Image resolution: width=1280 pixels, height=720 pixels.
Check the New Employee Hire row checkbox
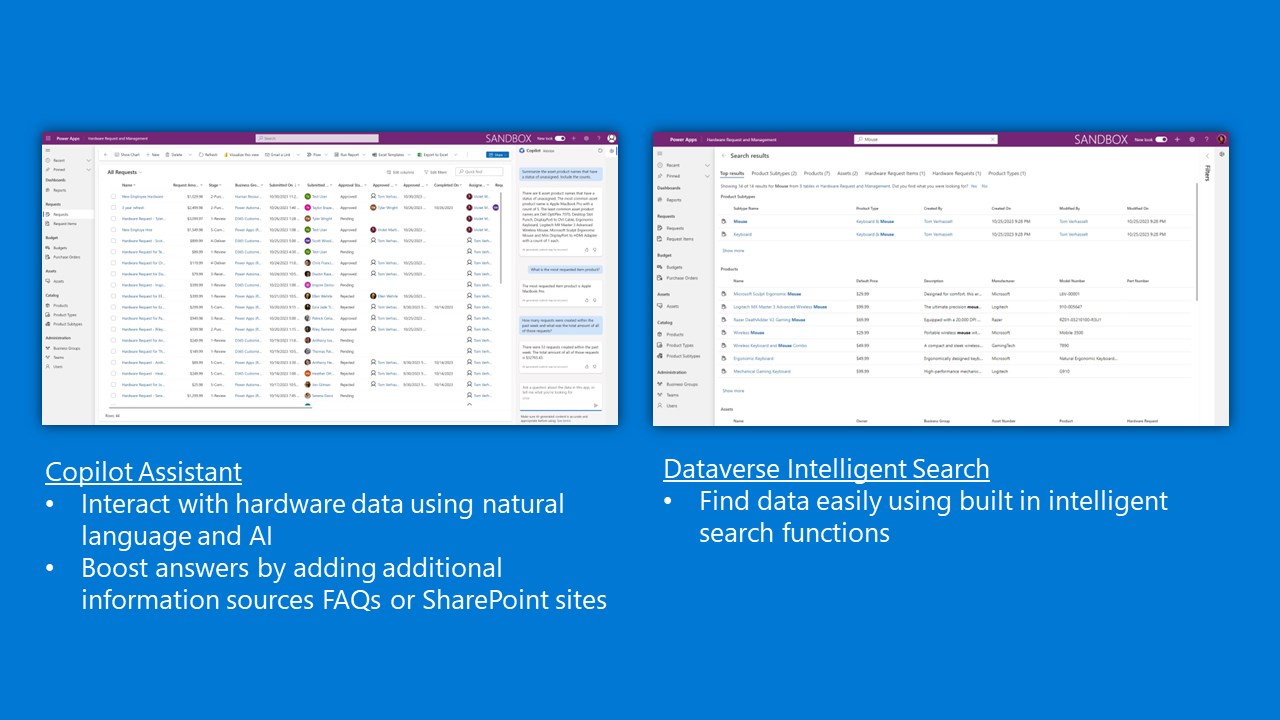[x=114, y=230]
